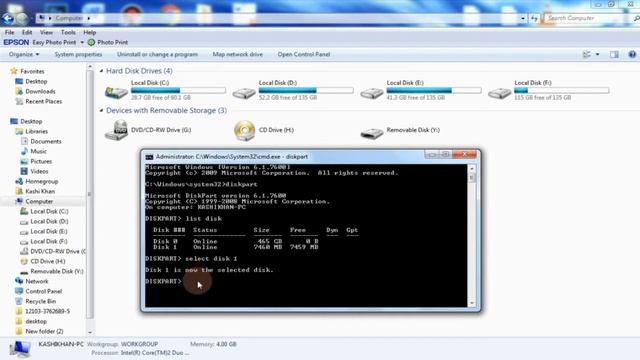
Task: Open the Local Disk (D:) drive icon
Action: click(244, 93)
